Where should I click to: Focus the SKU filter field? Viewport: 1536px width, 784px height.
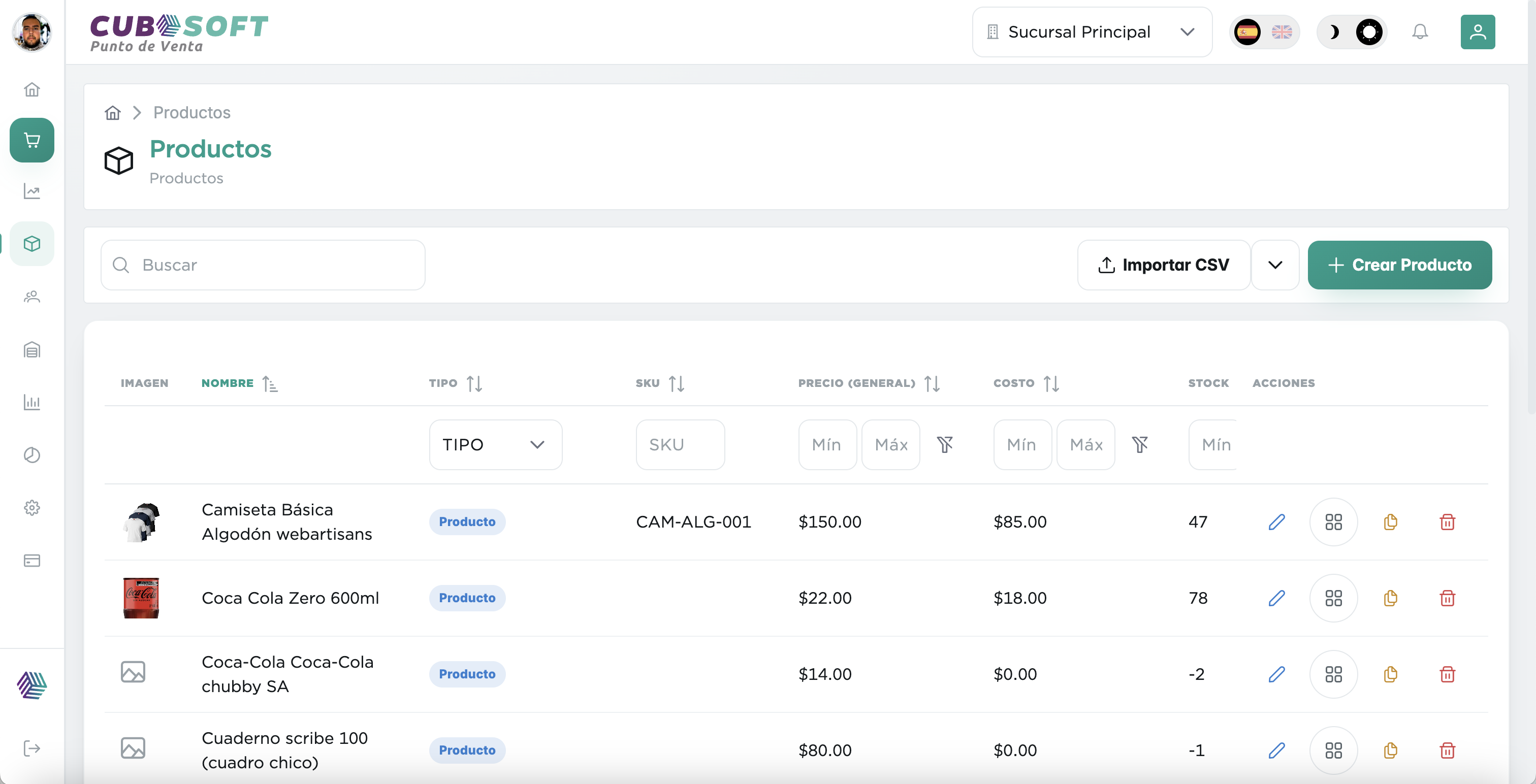(x=680, y=445)
